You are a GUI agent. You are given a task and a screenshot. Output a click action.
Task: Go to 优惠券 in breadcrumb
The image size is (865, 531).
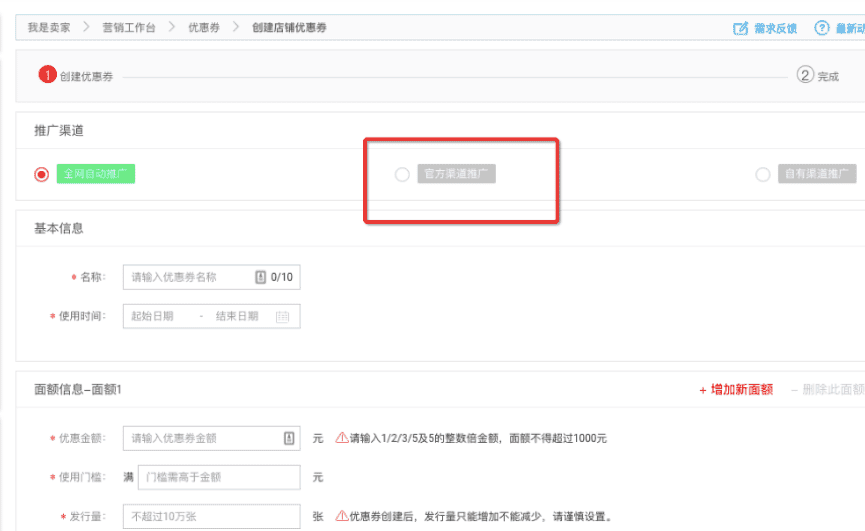pos(205,27)
